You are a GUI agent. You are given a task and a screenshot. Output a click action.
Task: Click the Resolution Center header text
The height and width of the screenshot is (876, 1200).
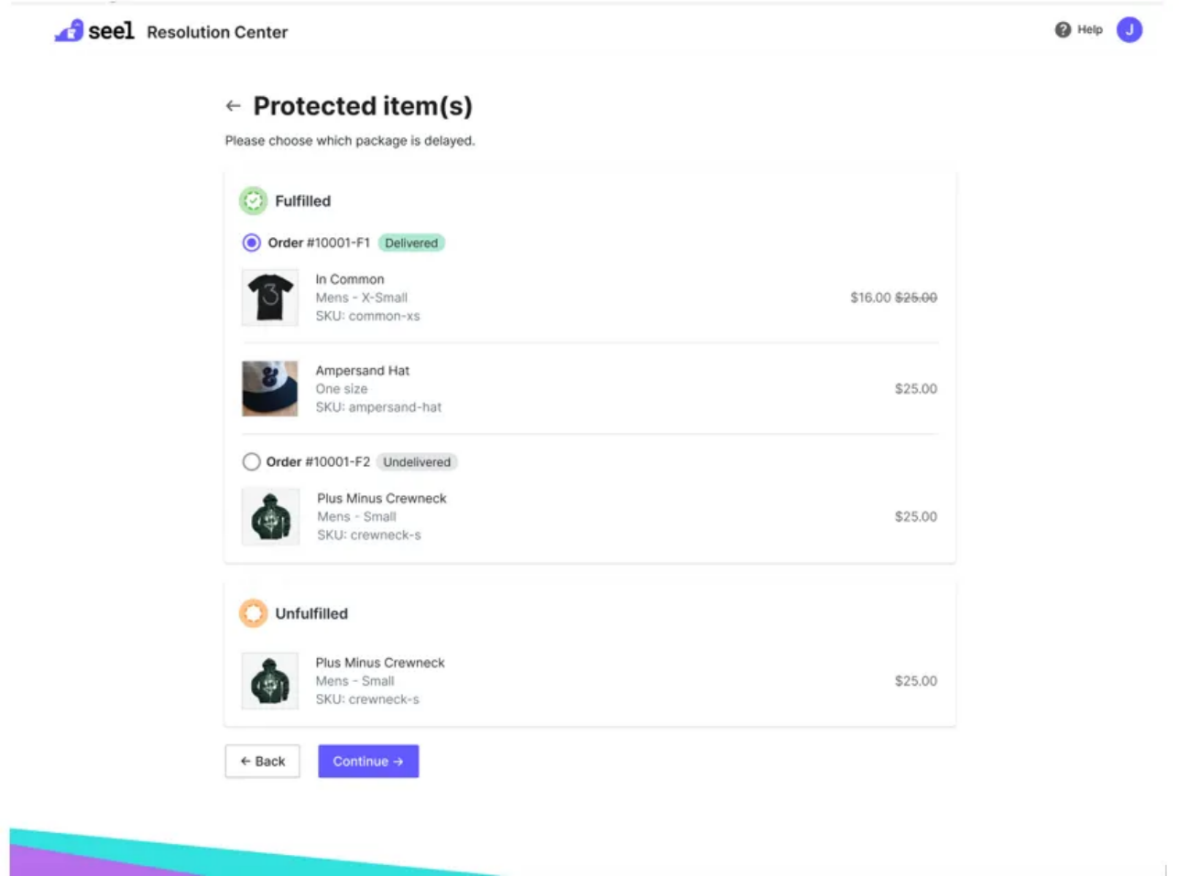pyautogui.click(x=217, y=32)
